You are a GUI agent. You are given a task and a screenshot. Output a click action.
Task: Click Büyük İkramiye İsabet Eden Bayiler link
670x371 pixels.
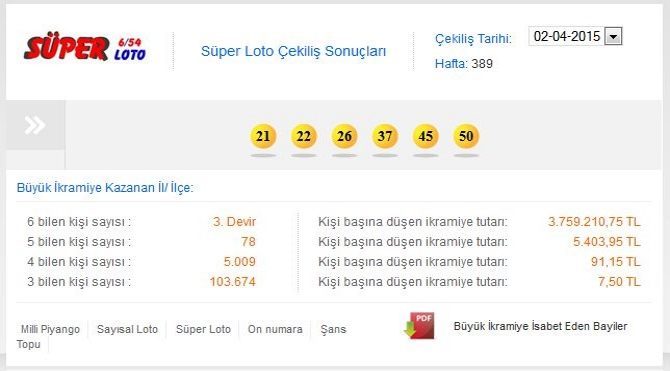[541, 326]
